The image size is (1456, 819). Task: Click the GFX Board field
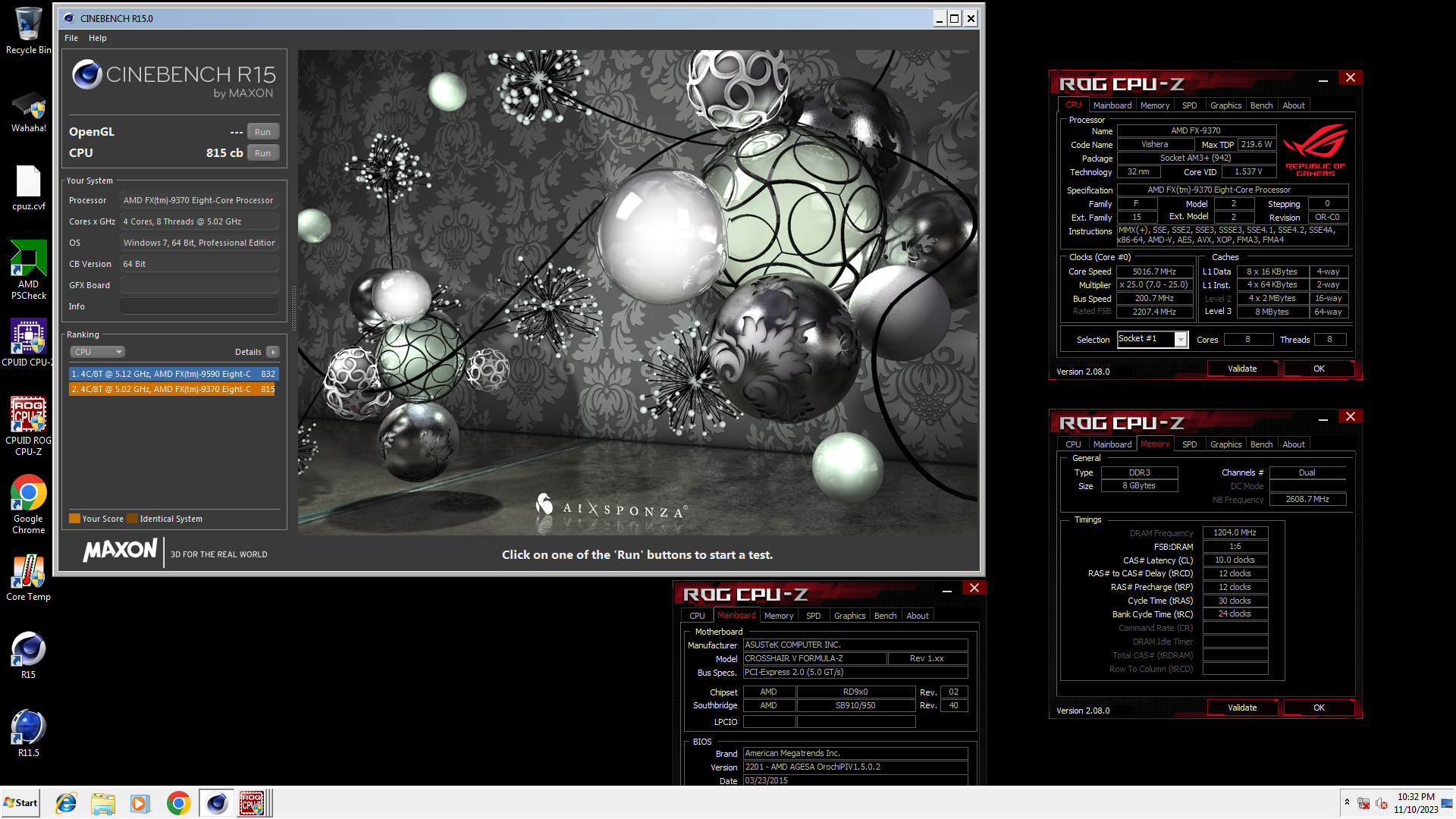coord(199,285)
